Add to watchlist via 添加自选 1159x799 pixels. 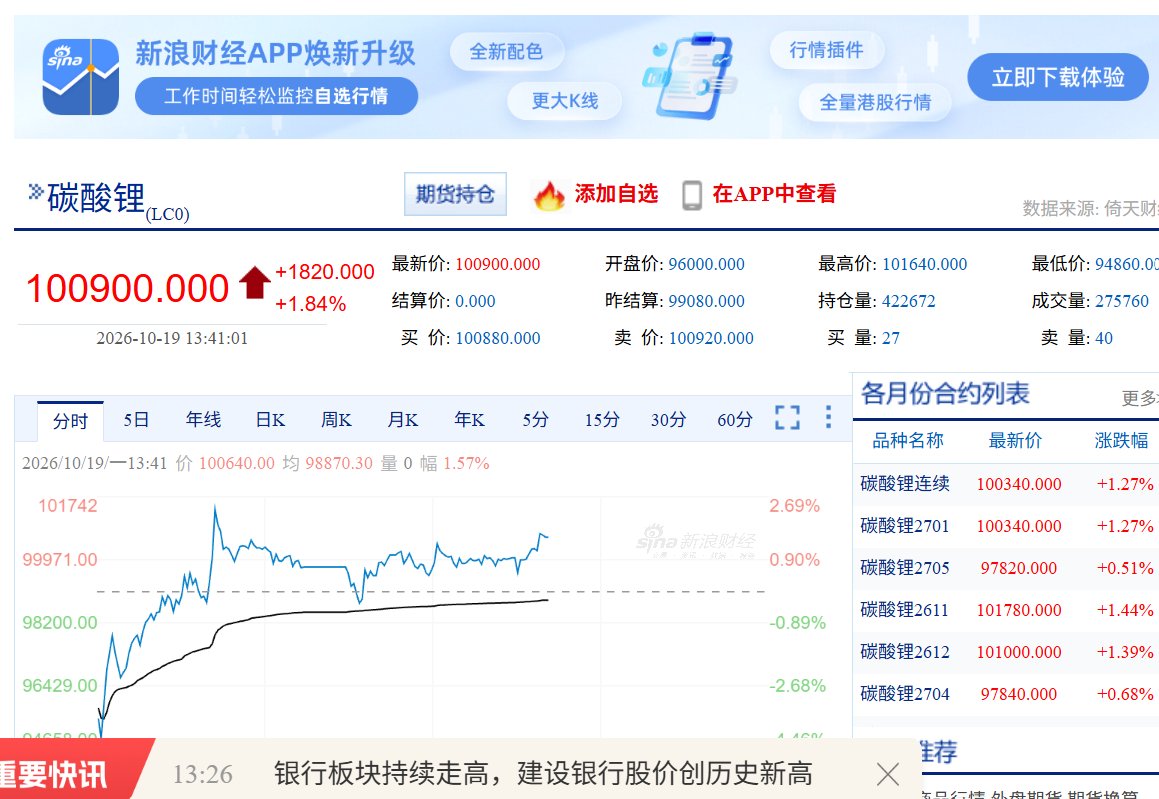pyautogui.click(x=616, y=194)
